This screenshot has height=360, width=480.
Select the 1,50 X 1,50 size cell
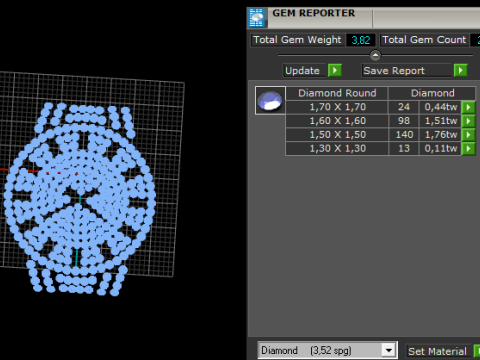coord(337,135)
